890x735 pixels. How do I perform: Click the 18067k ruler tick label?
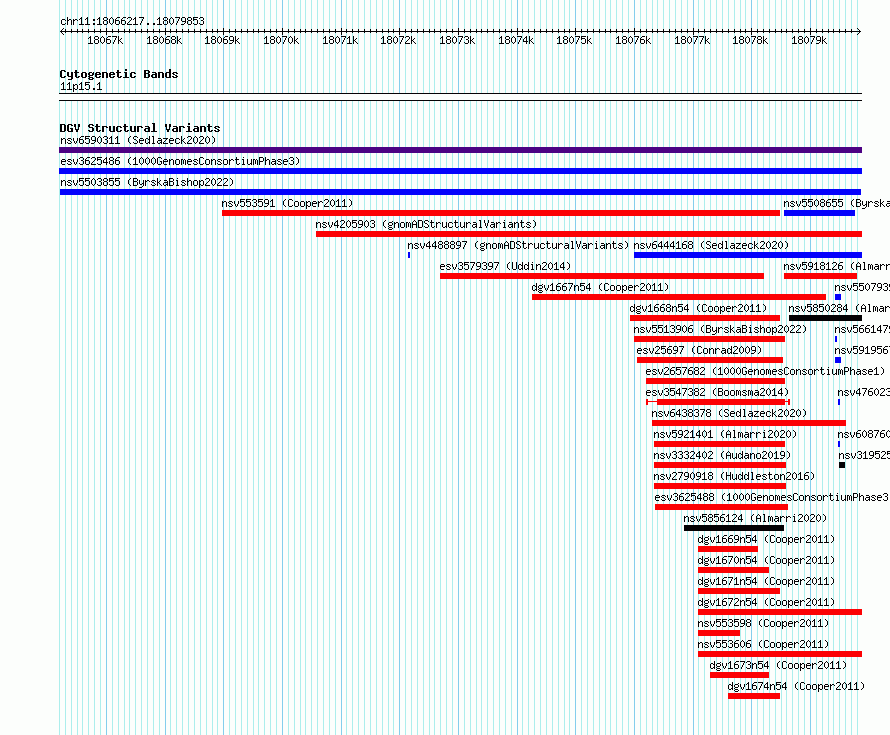[105, 40]
